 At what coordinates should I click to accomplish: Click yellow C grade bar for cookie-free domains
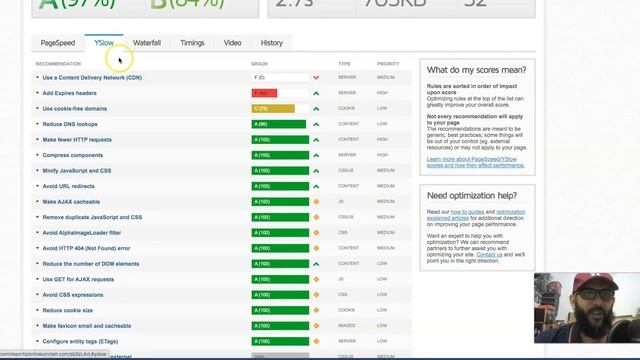(x=273, y=109)
